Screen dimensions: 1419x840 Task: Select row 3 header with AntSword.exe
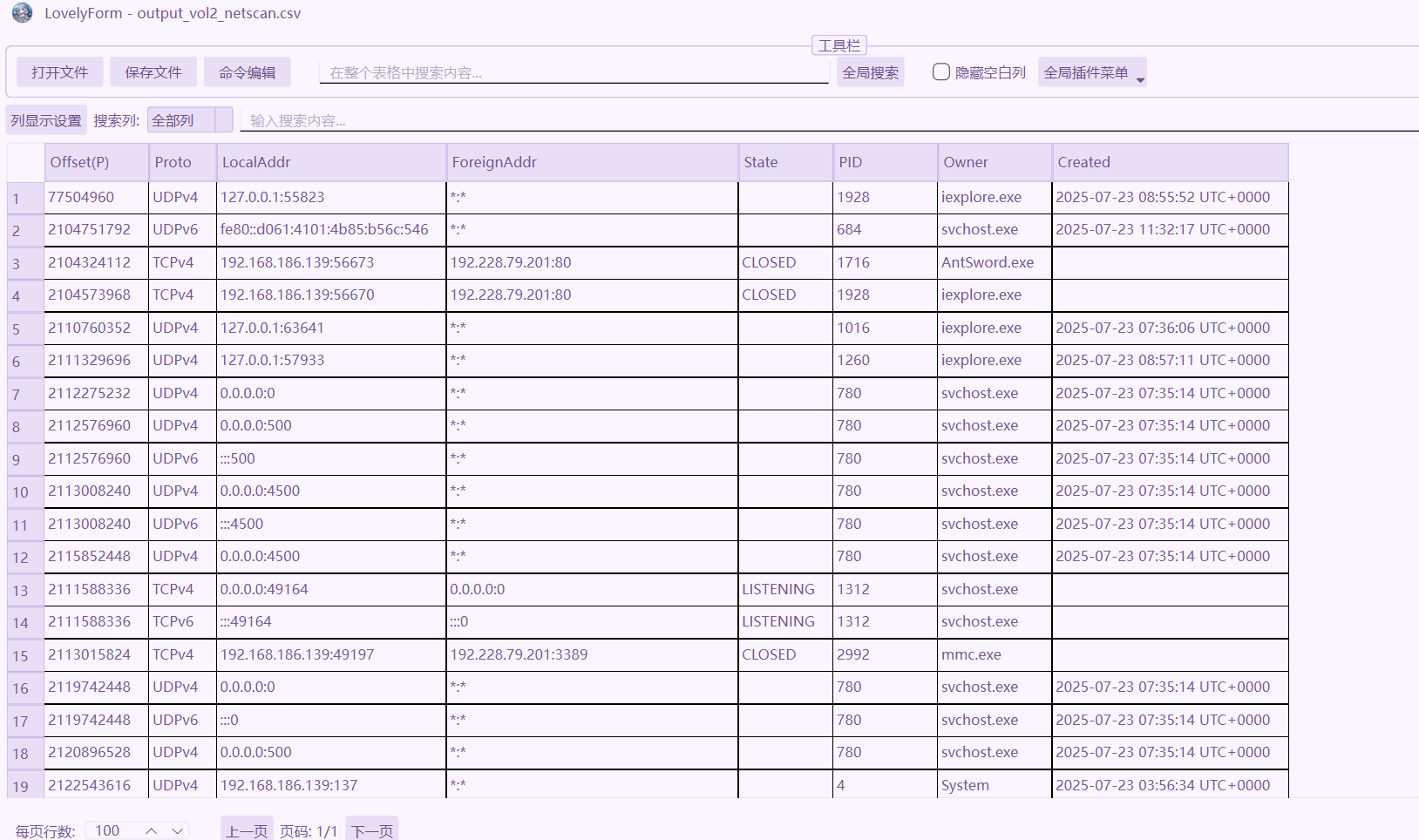[x=24, y=263]
